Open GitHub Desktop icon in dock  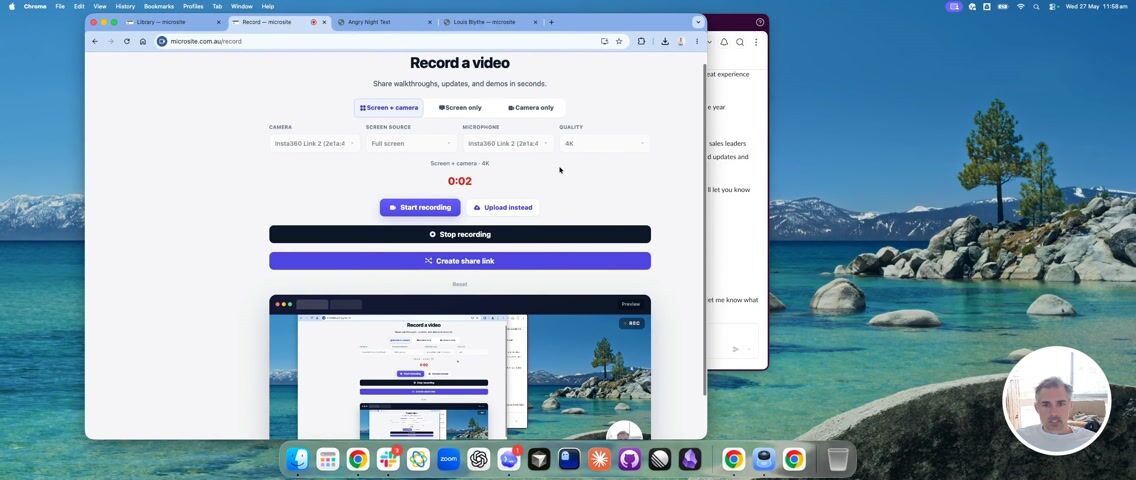(630, 459)
